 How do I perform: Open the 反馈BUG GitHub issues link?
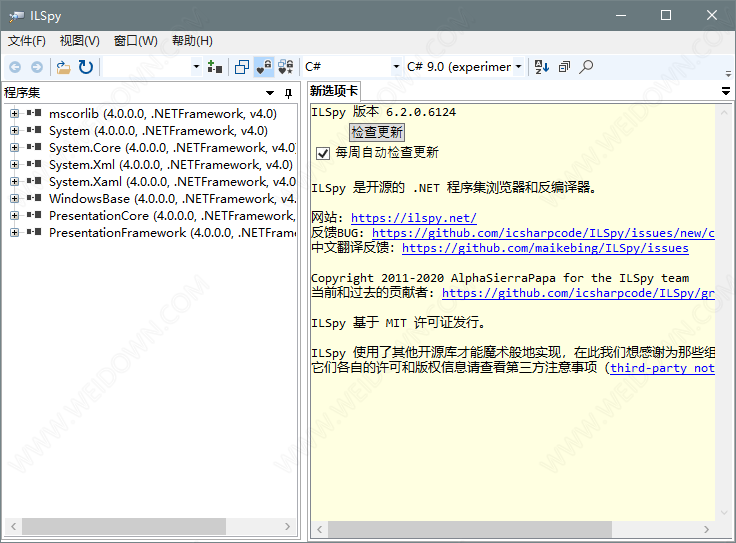click(543, 233)
